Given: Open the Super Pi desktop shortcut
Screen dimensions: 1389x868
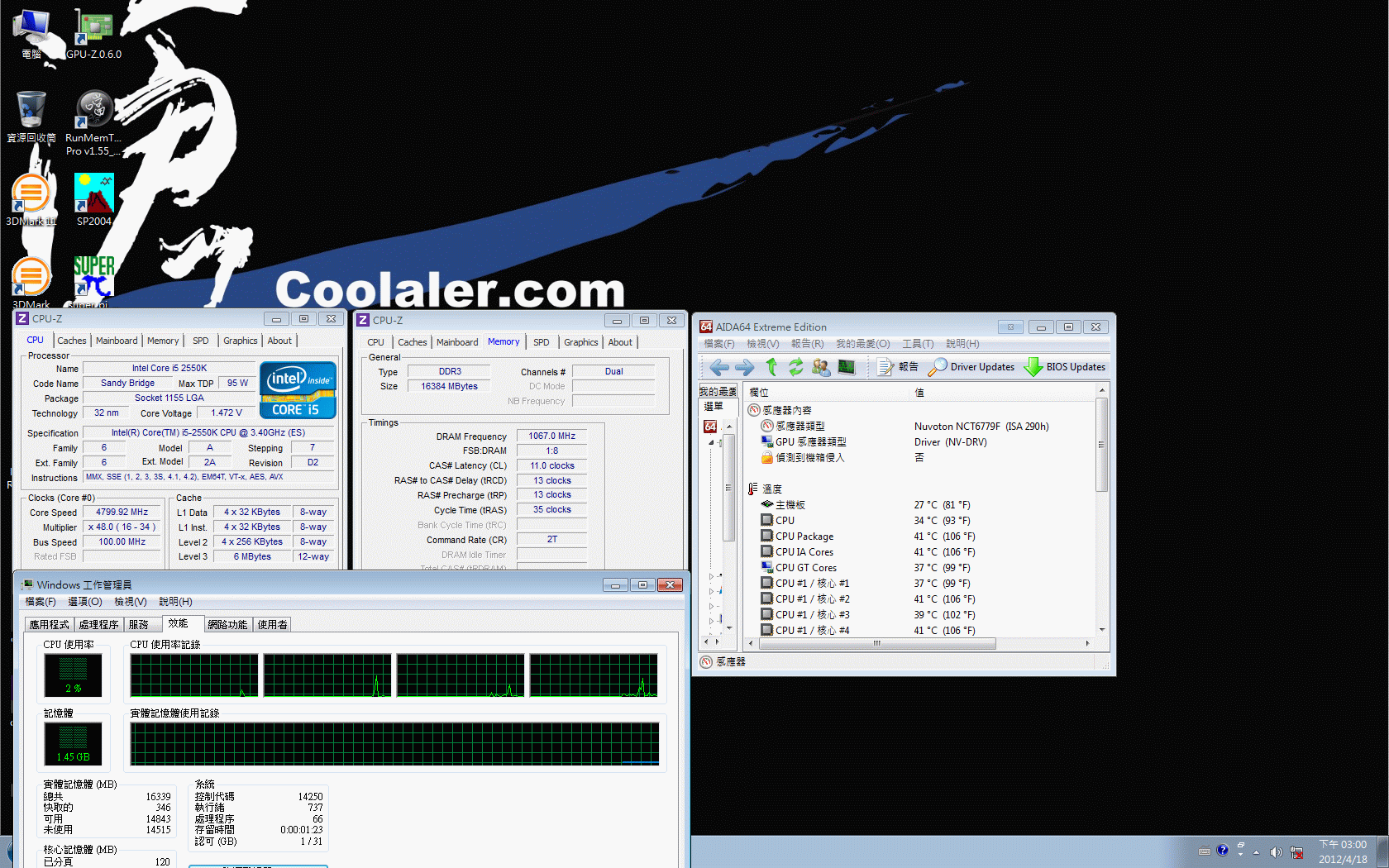Looking at the screenshot, I should point(93,282).
